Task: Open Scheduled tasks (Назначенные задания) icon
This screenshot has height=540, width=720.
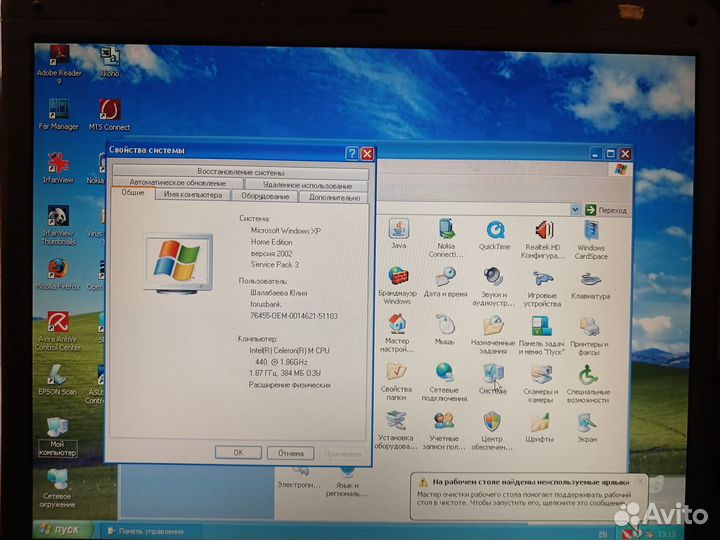Action: pyautogui.click(x=493, y=335)
